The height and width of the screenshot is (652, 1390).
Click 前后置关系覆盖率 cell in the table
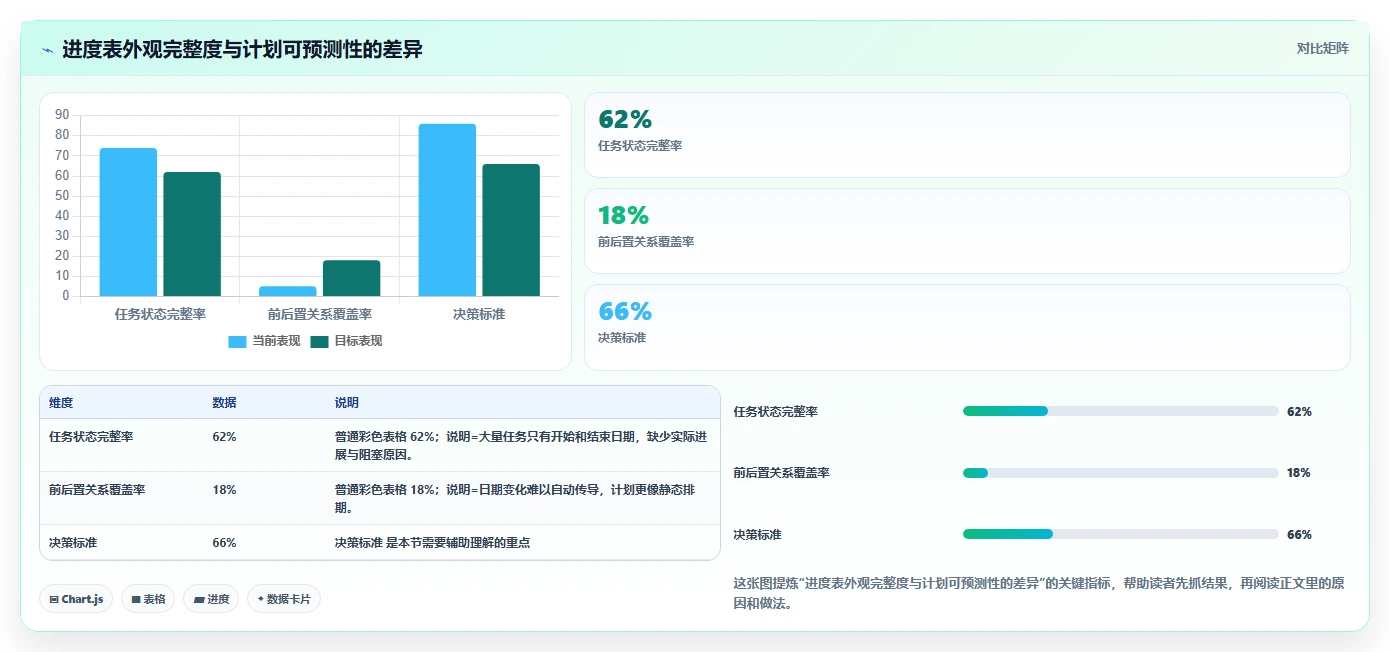(x=97, y=490)
